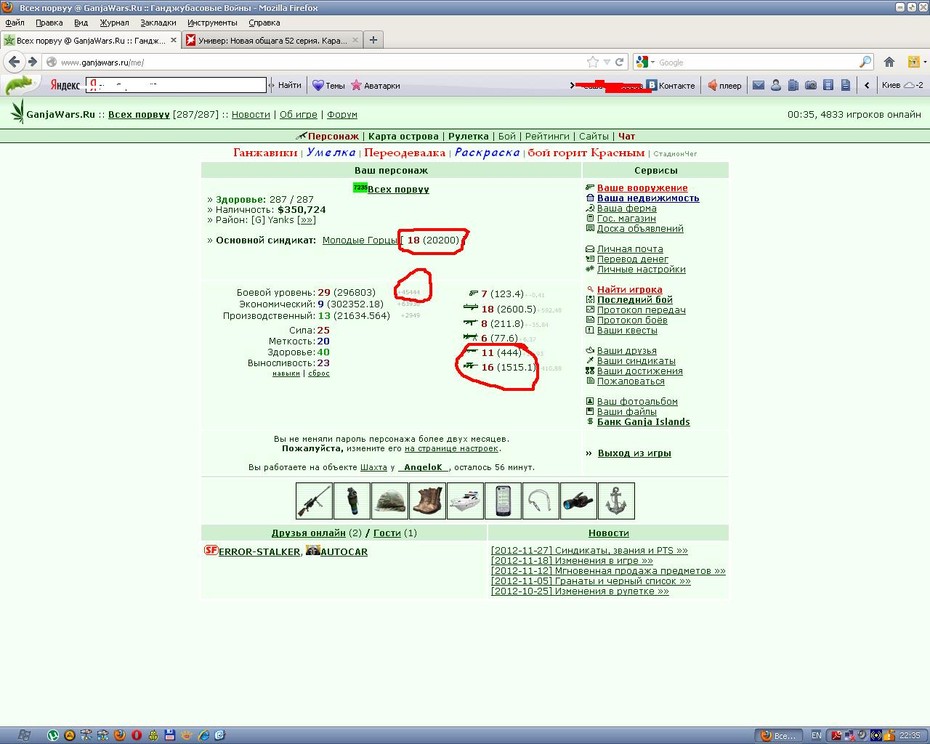The height and width of the screenshot is (744, 930).
Task: Open a new browser tab
Action: point(373,40)
